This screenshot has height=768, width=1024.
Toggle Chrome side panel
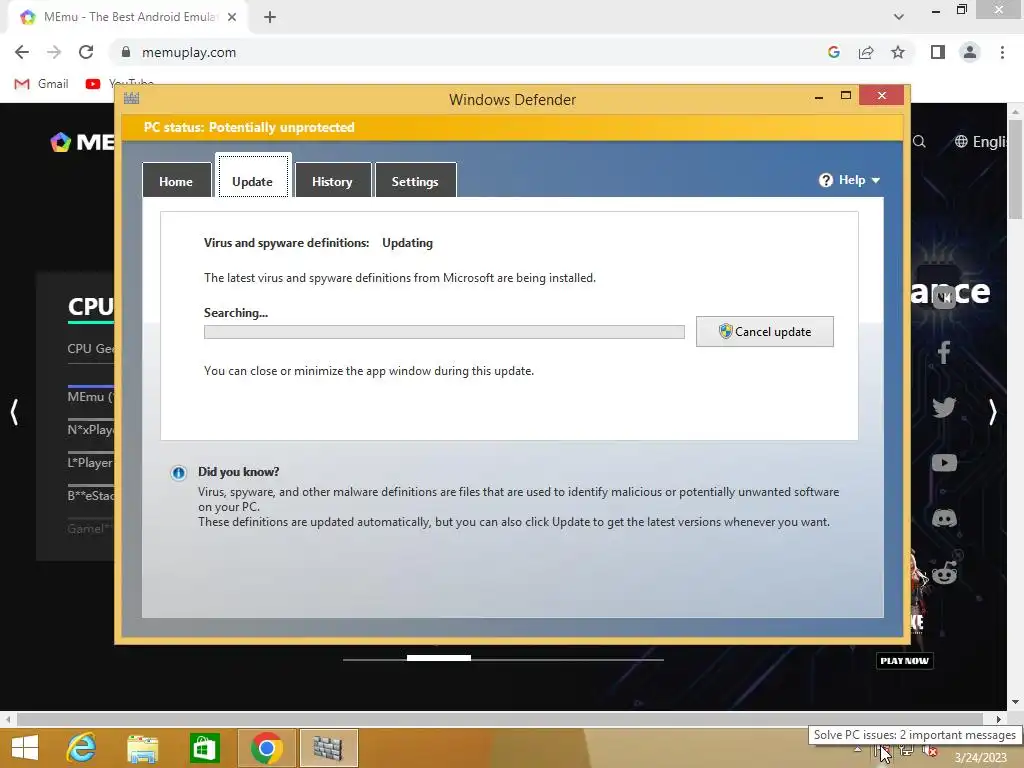point(938,52)
